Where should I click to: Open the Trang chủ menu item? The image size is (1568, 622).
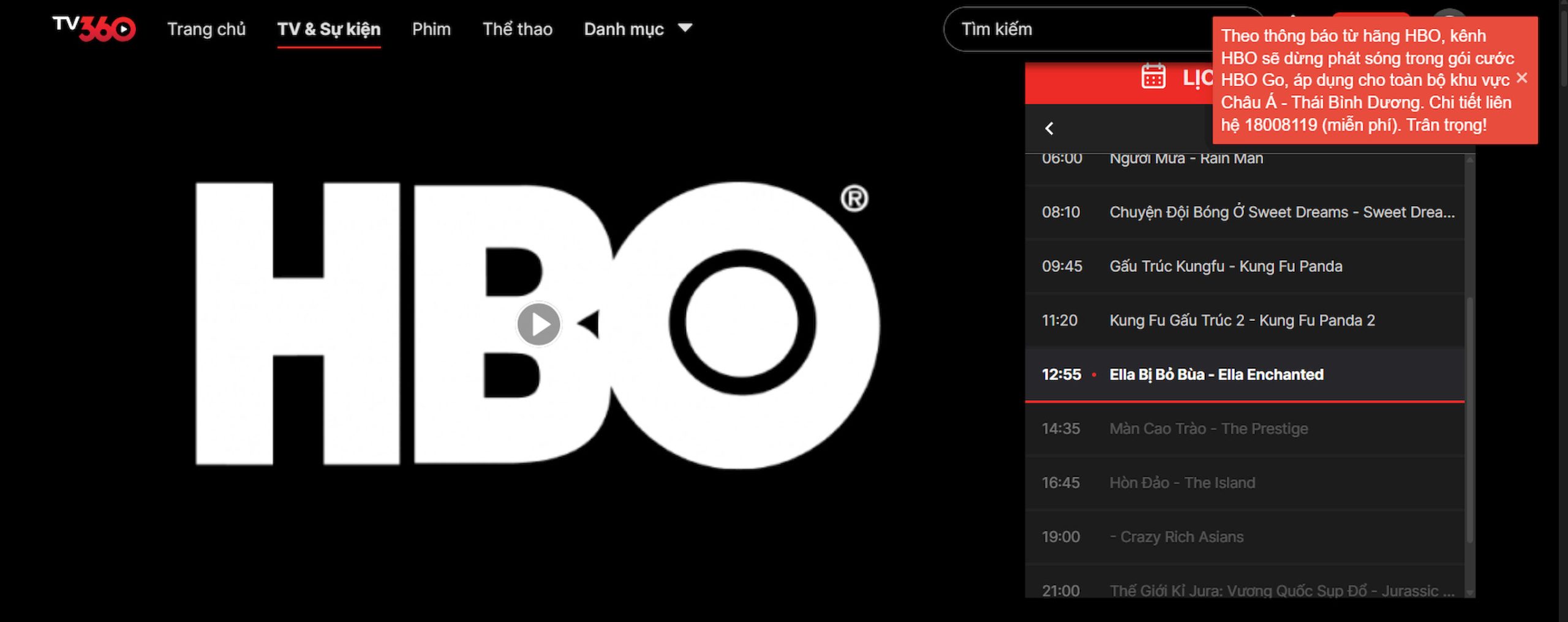click(206, 29)
